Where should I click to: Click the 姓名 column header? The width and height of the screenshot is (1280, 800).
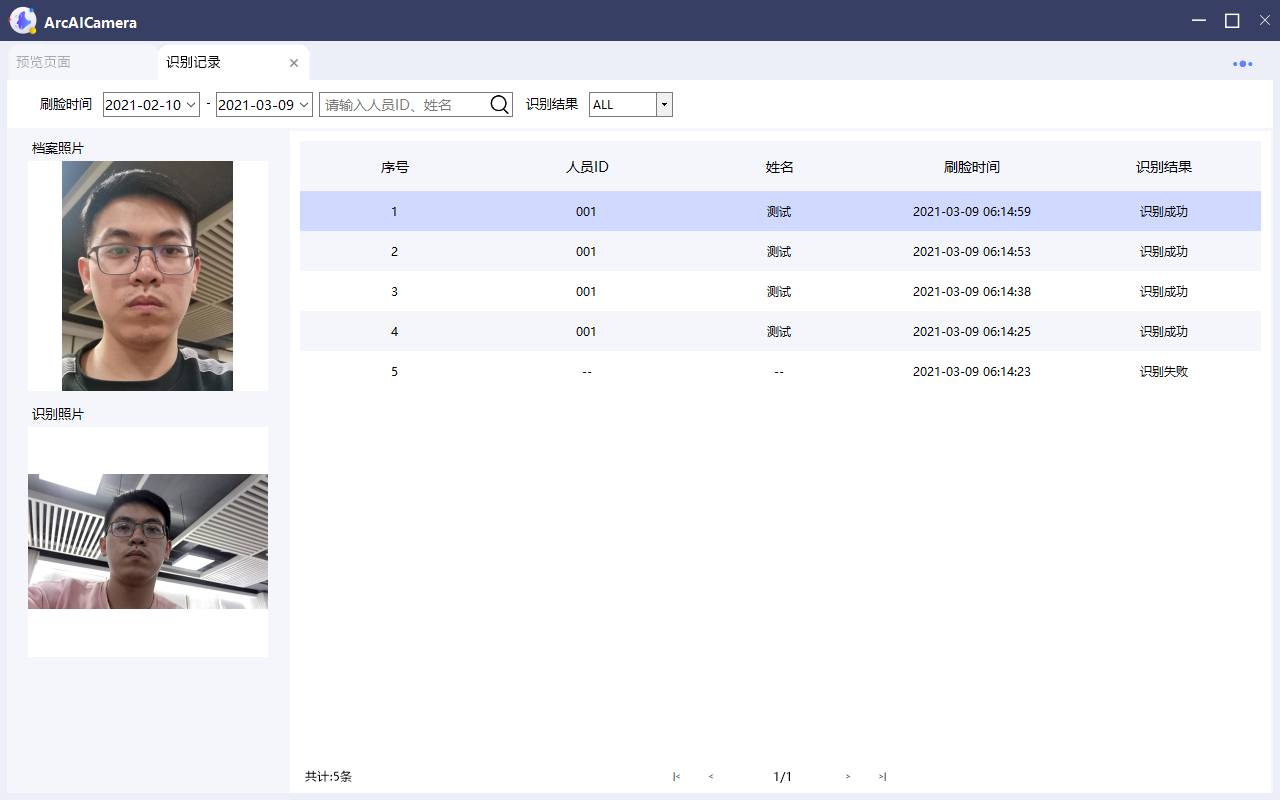pos(779,167)
